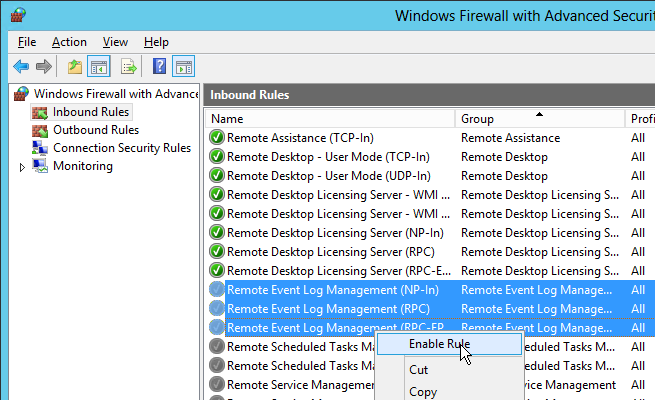This screenshot has width=655, height=400.
Task: Toggle the Show/Hide Action Pane icon
Action: click(183, 66)
